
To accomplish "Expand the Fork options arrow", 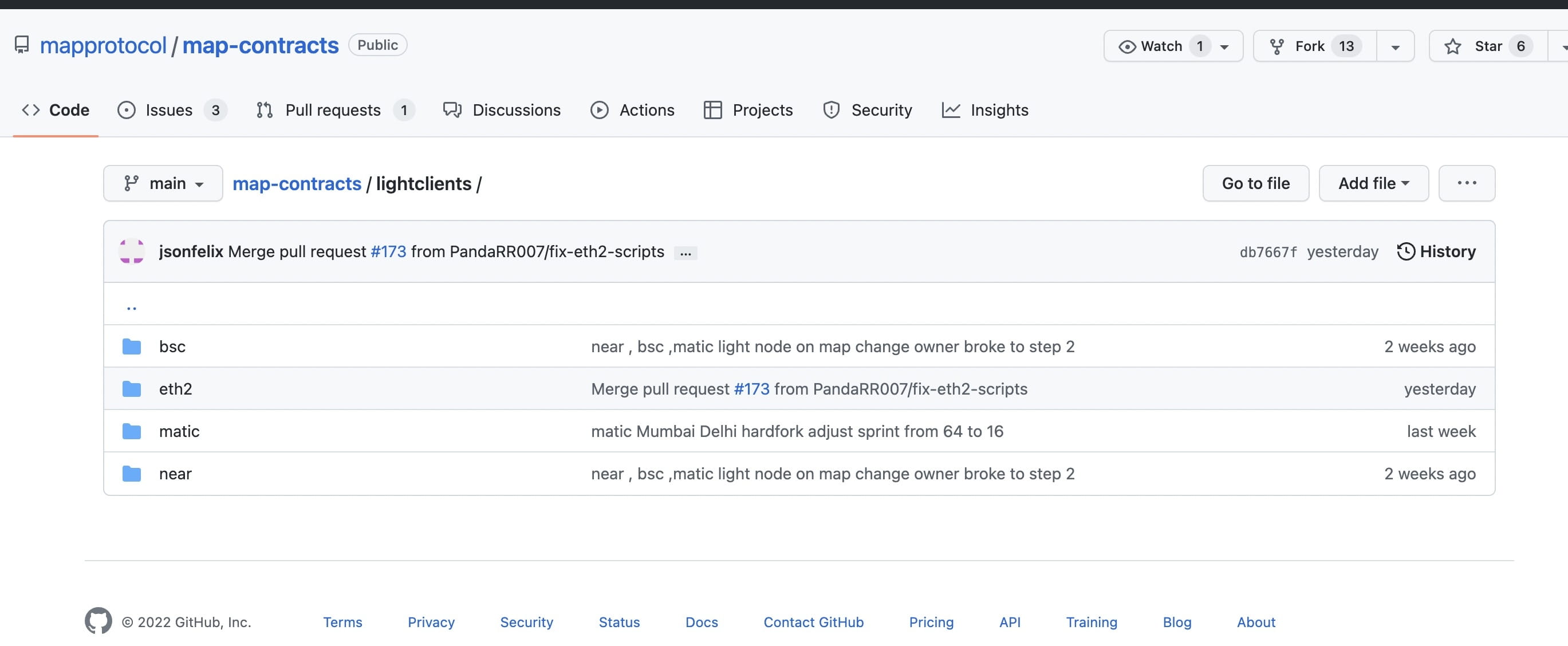I will [x=1395, y=46].
